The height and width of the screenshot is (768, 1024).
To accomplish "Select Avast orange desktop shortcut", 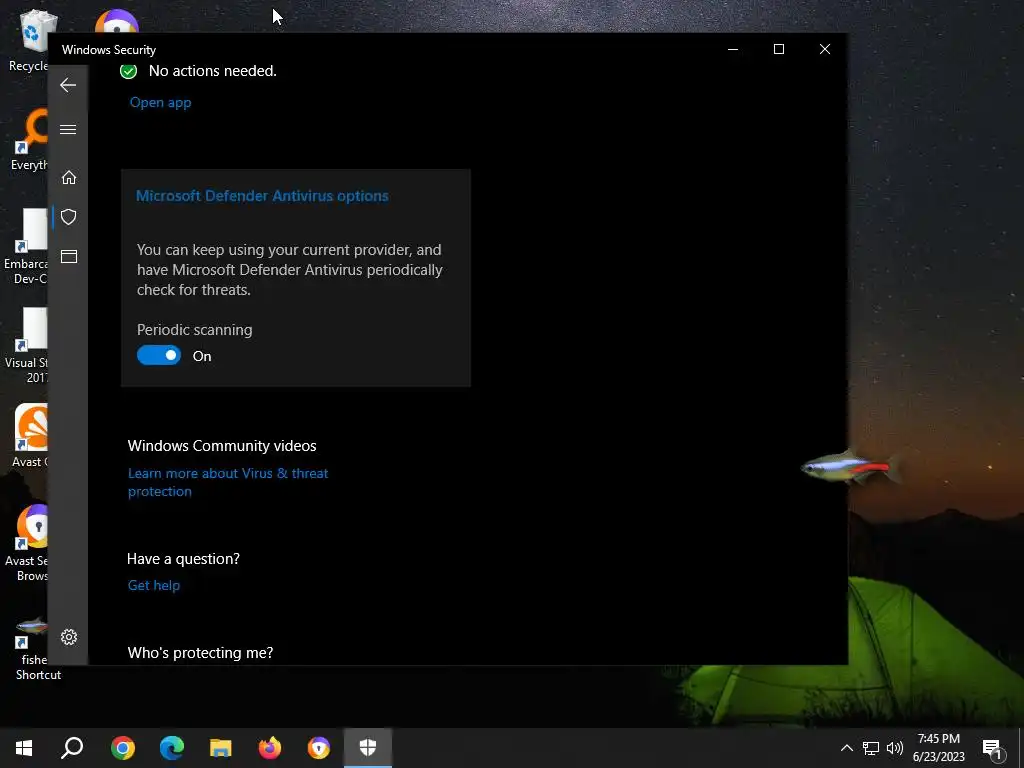I will click(30, 436).
